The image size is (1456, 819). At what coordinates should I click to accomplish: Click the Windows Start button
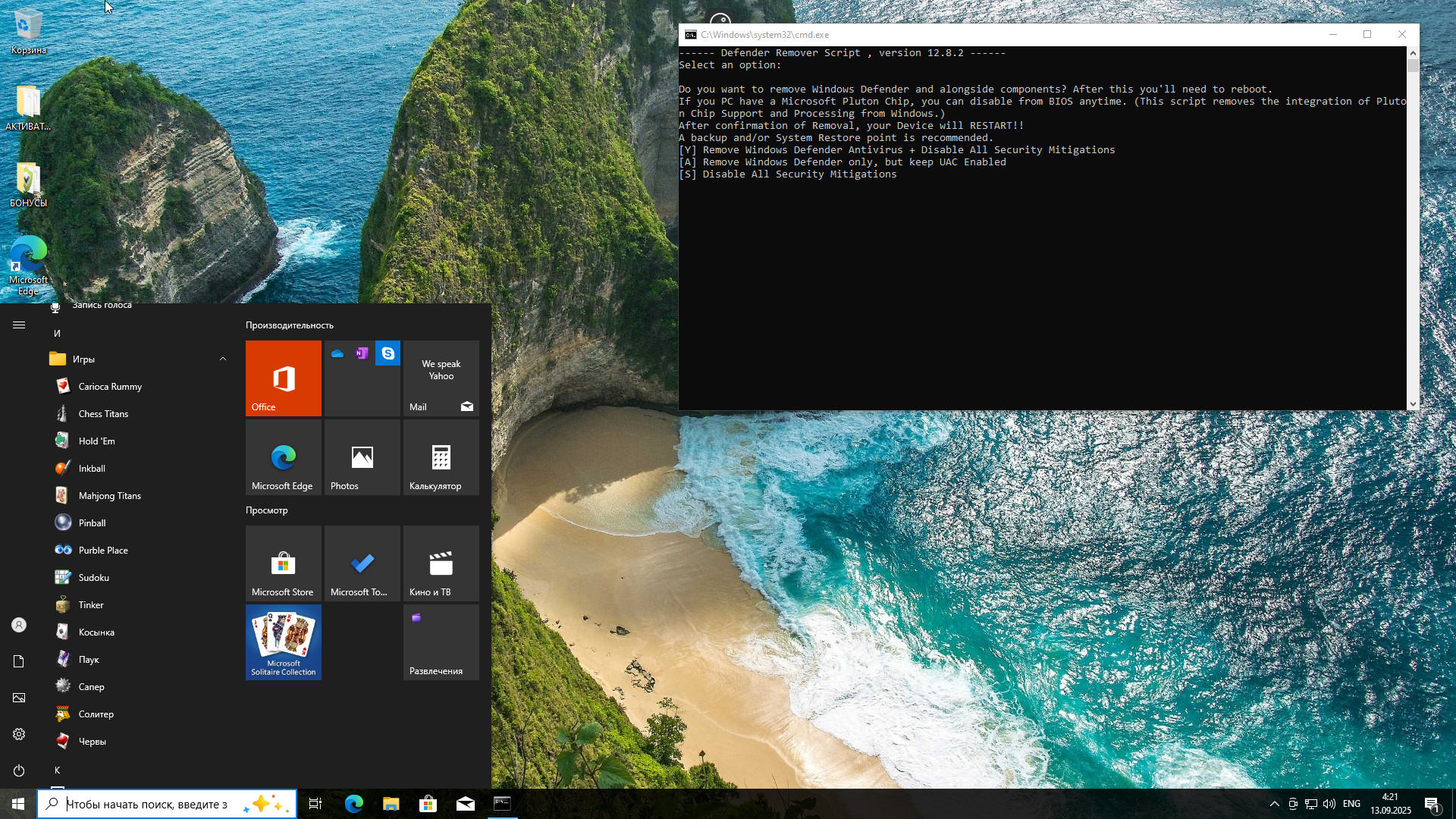click(18, 804)
